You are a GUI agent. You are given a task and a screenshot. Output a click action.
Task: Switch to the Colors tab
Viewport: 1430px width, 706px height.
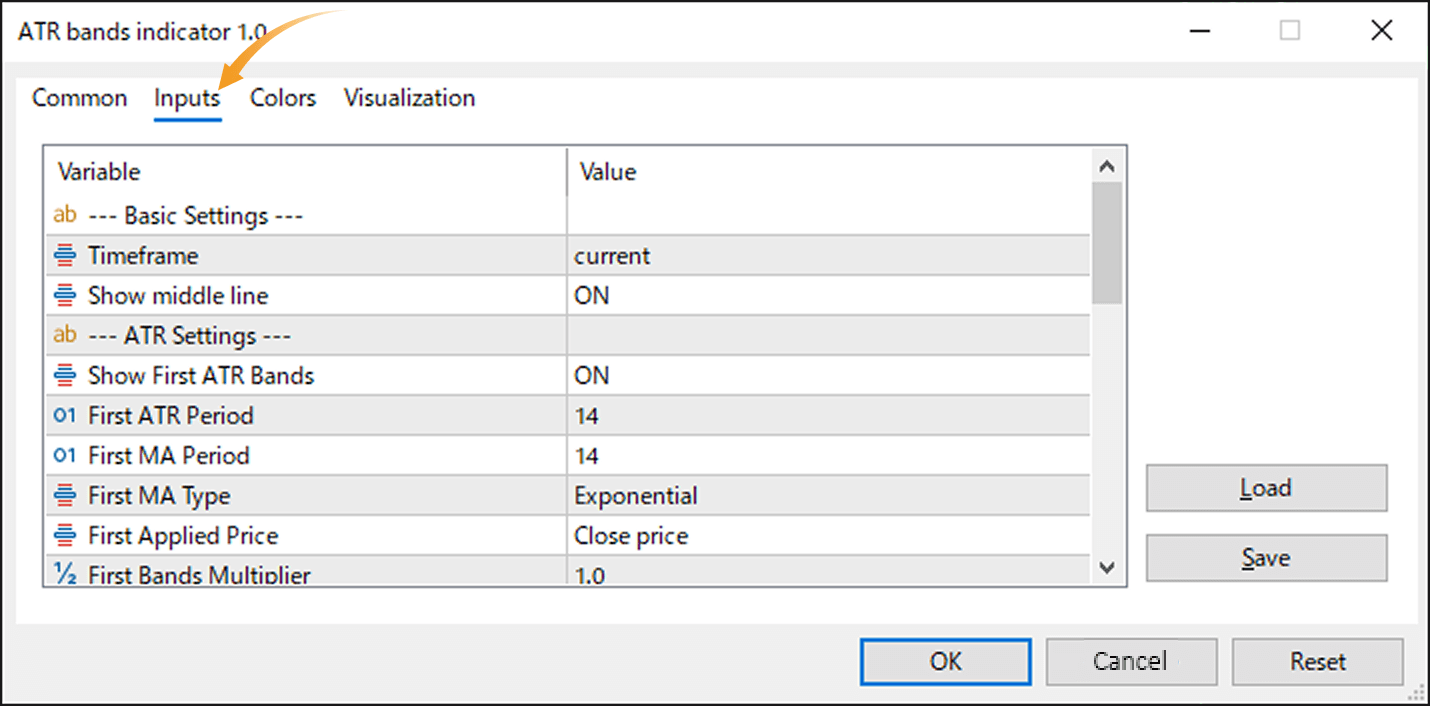tap(283, 97)
